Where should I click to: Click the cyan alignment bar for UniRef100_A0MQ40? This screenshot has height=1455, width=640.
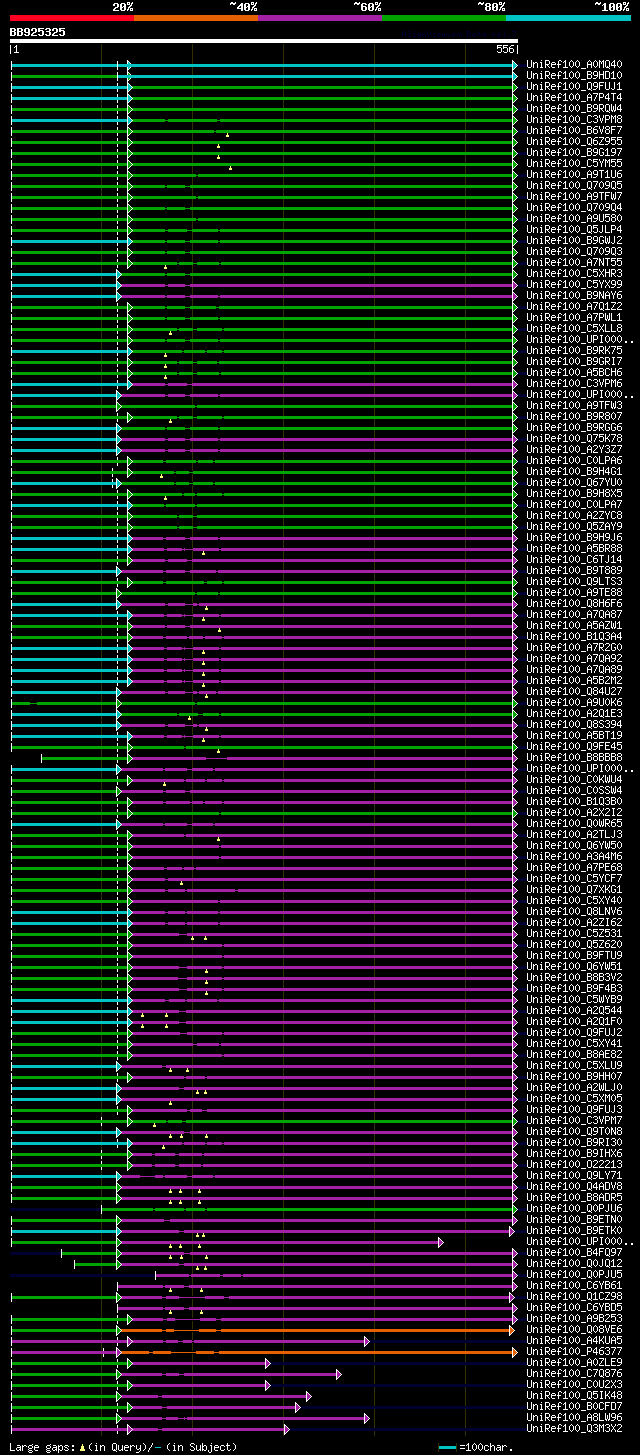(x=264, y=64)
